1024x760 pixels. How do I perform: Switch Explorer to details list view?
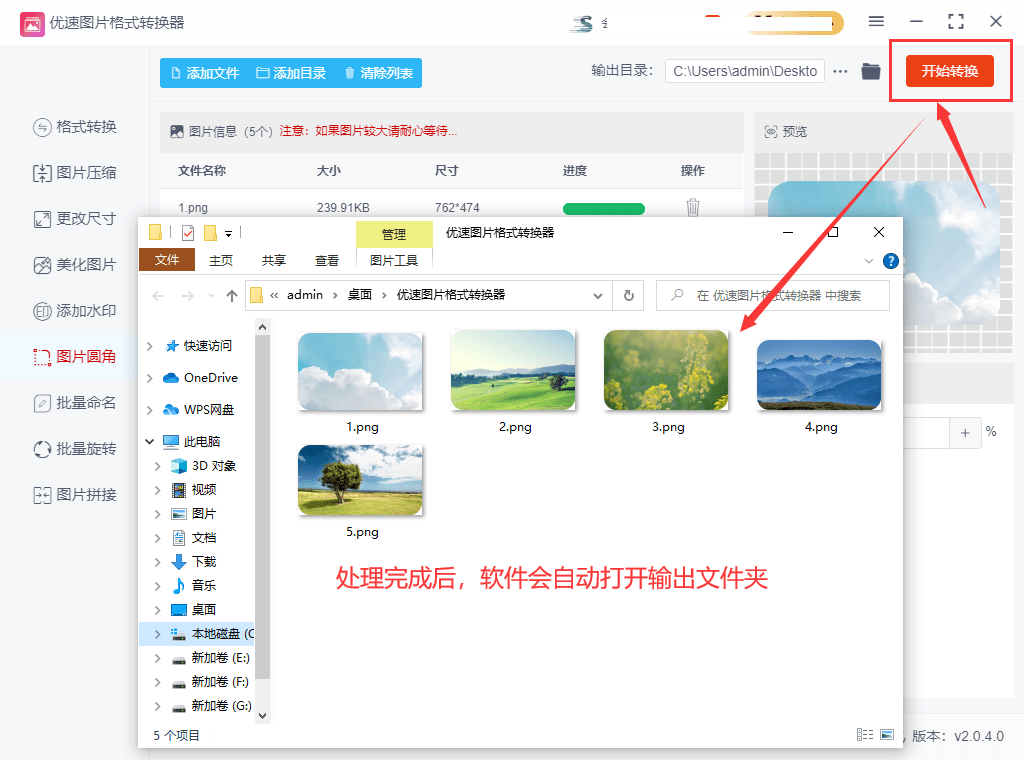864,735
